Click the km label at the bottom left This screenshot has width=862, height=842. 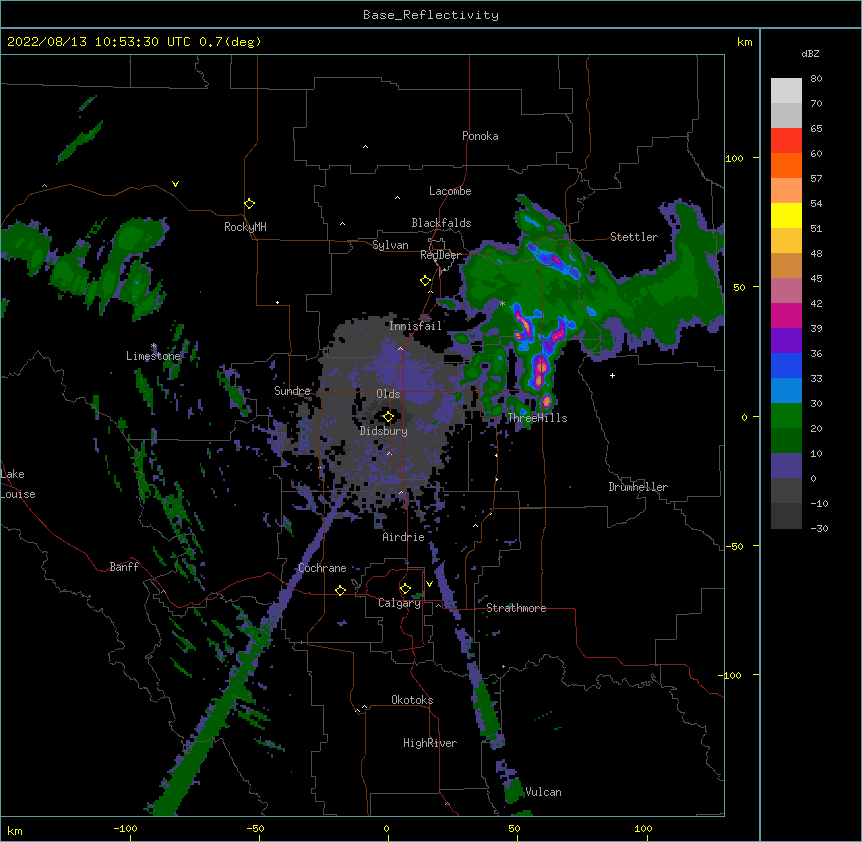[15, 831]
